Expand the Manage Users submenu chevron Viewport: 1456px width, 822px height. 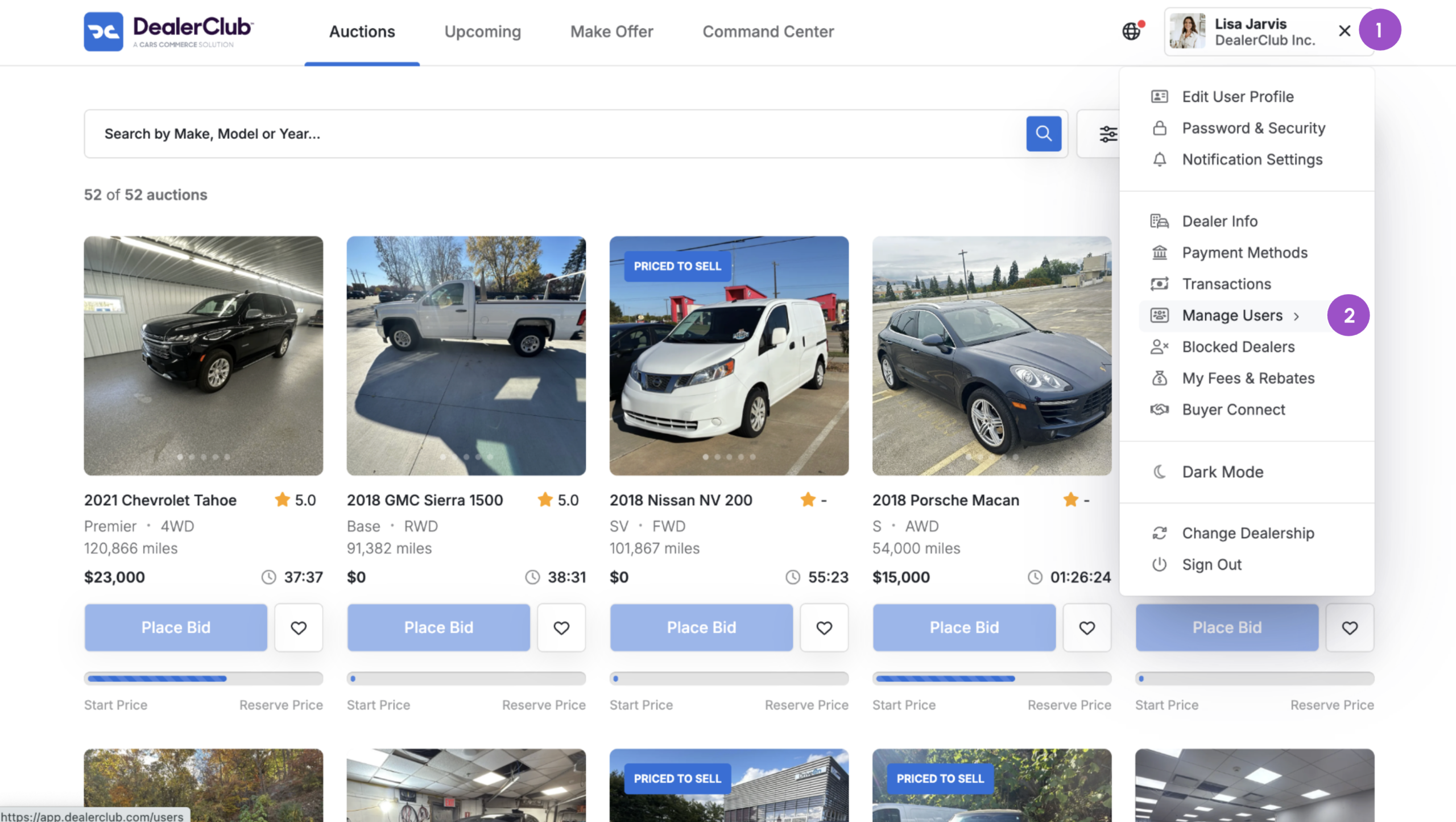coord(1297,316)
